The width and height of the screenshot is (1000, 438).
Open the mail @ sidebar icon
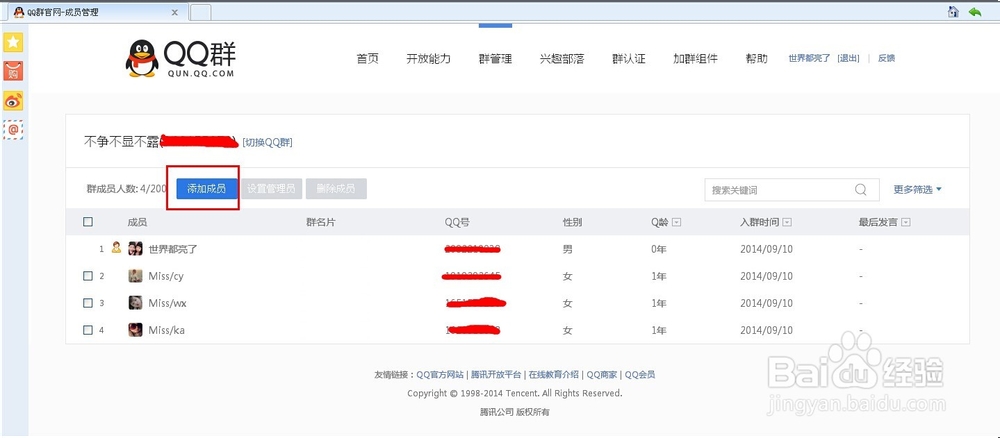[13, 129]
